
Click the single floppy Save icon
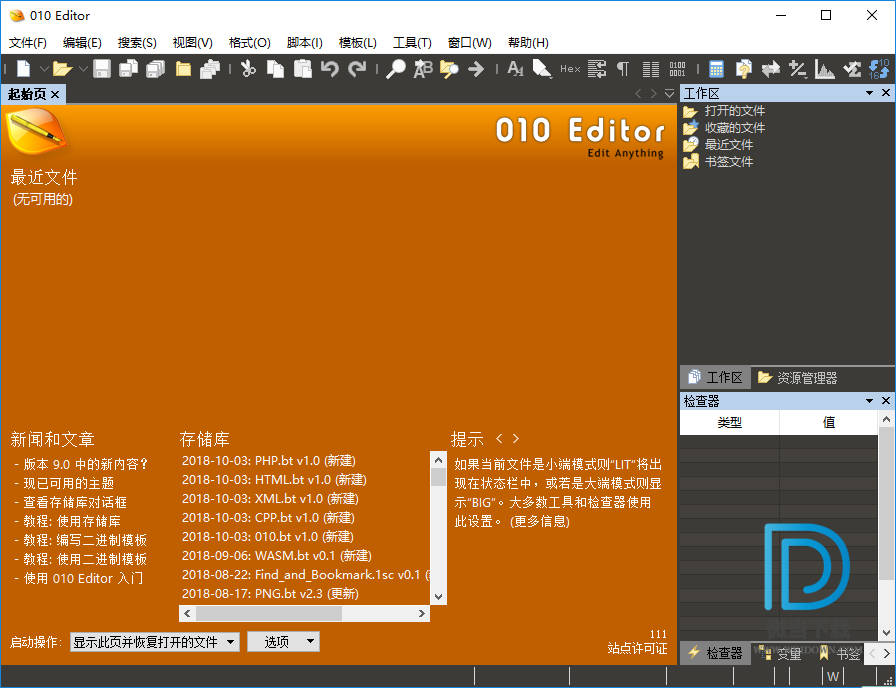click(102, 69)
